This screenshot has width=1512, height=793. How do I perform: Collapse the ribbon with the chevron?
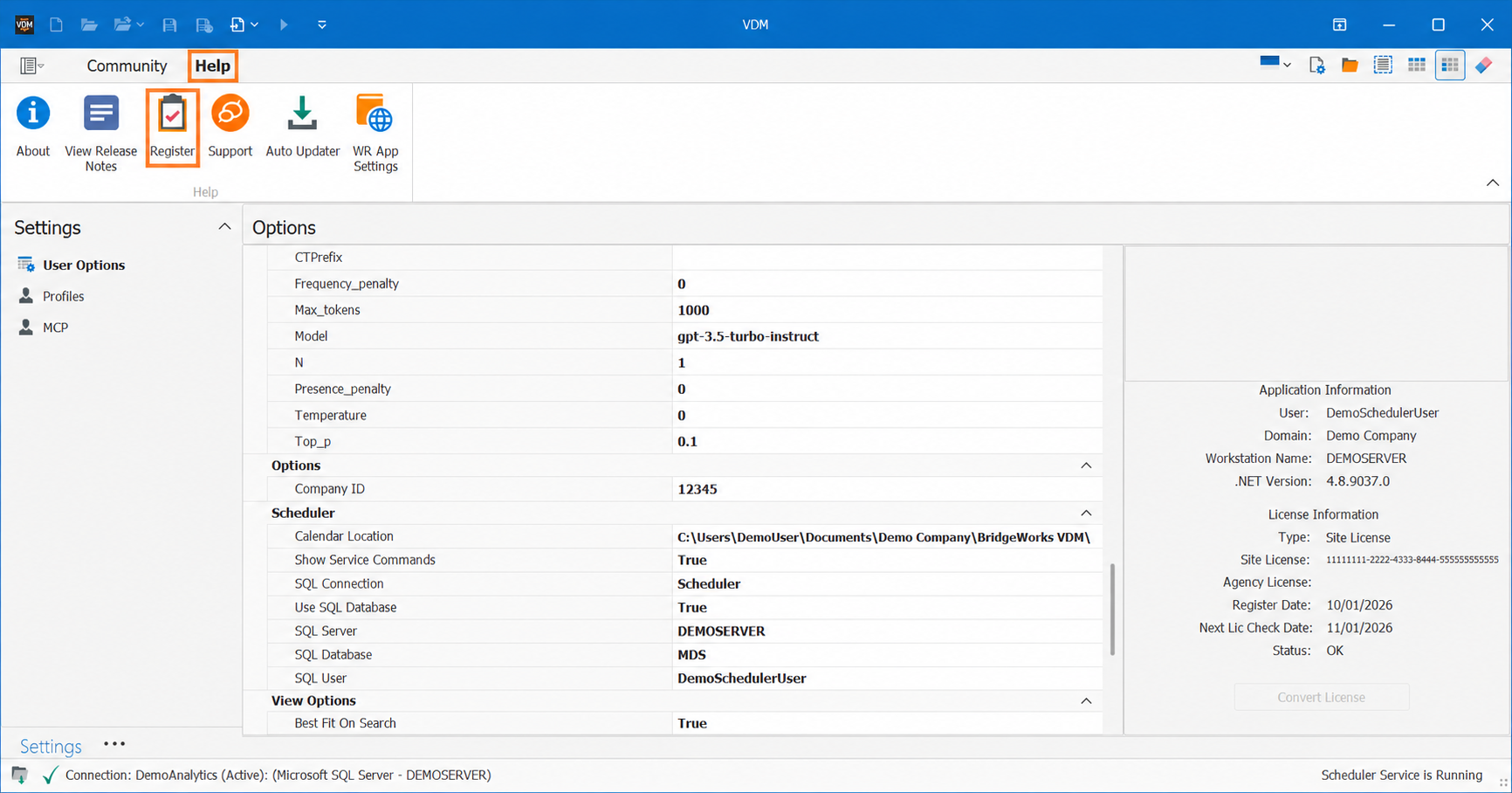pos(1493,183)
